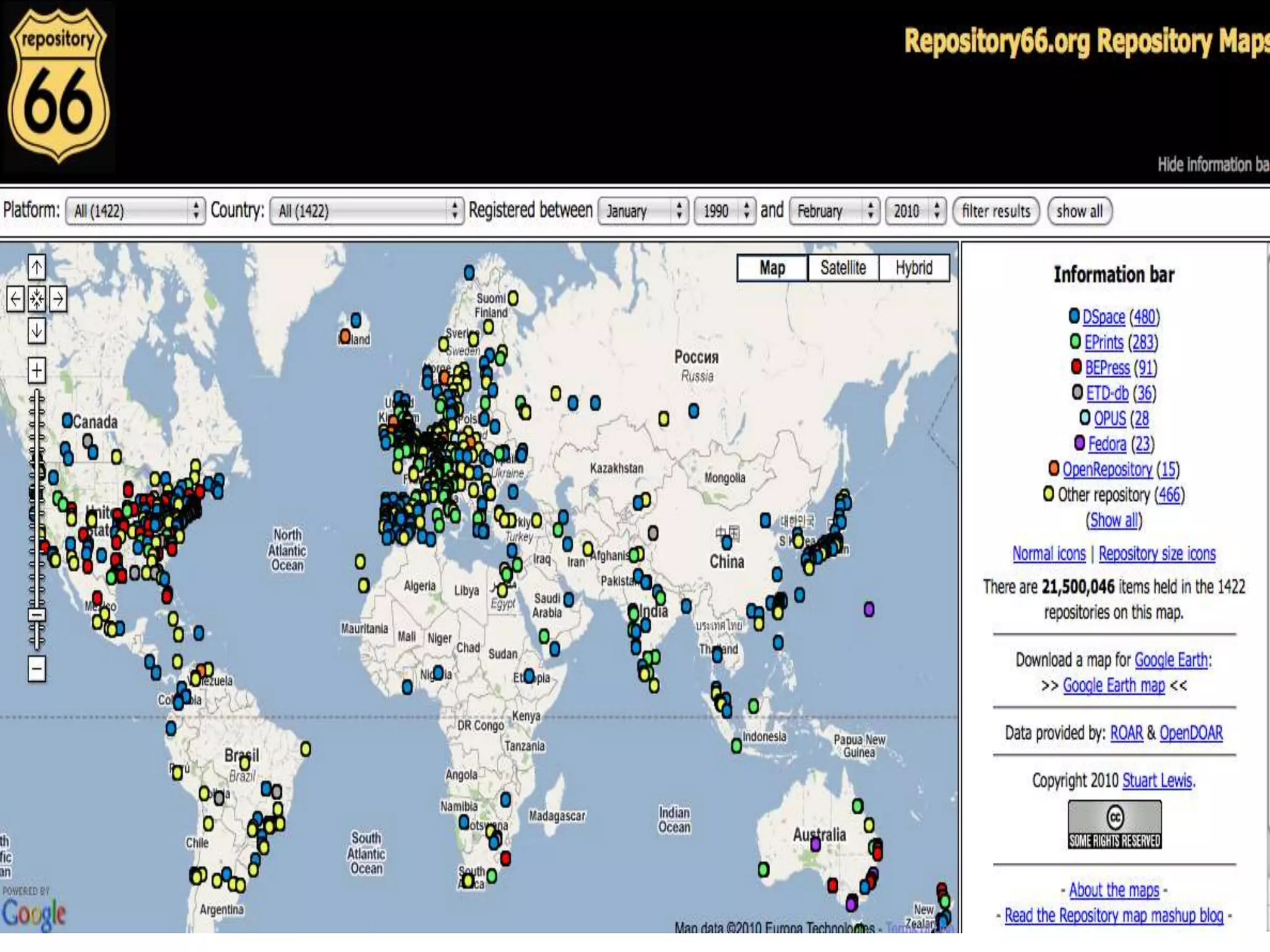Click the Creative Commons license badge
Image resolution: width=1270 pixels, height=952 pixels.
pyautogui.click(x=1114, y=824)
